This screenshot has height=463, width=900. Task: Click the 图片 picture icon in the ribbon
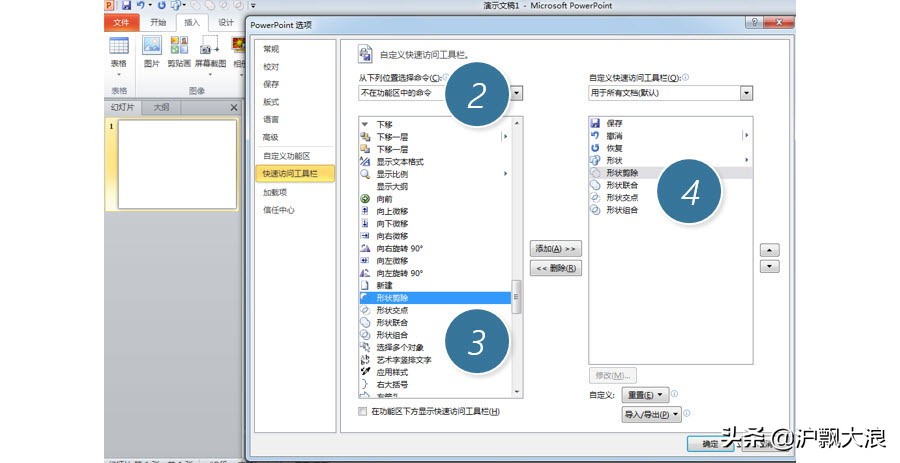coord(152,46)
